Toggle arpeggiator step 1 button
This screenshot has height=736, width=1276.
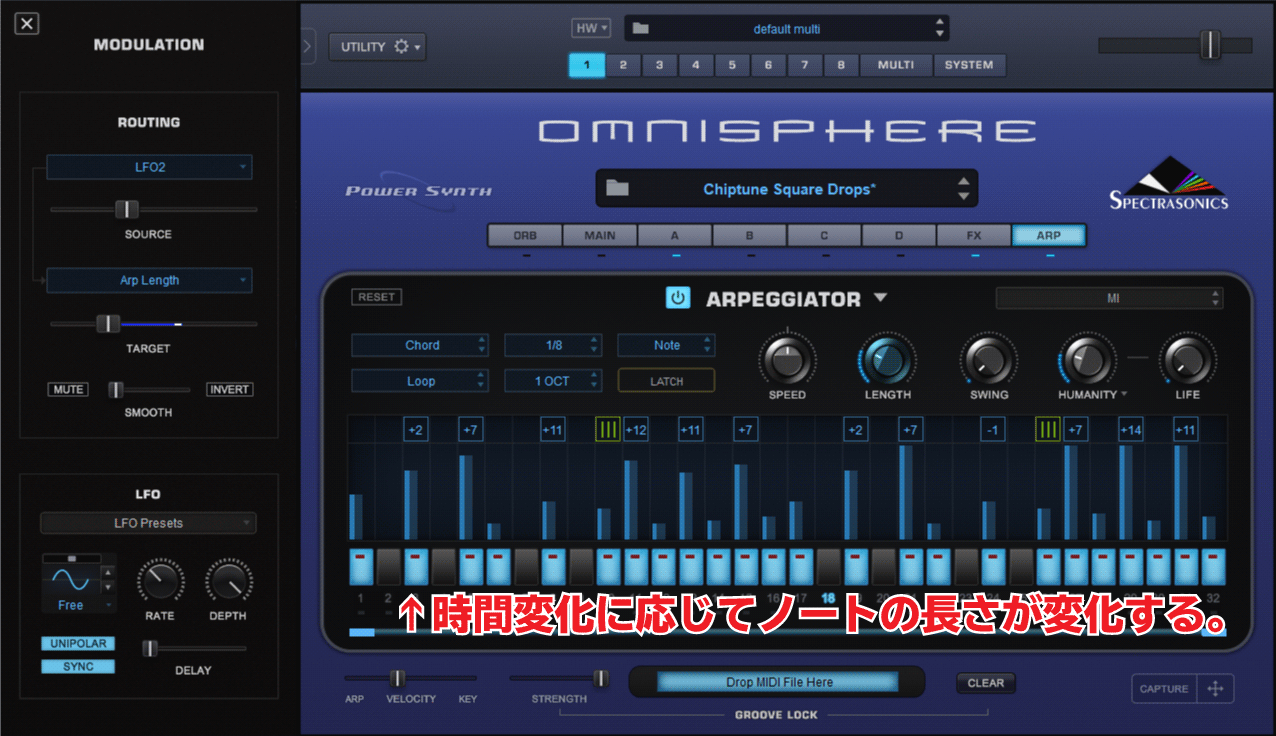pyautogui.click(x=361, y=566)
